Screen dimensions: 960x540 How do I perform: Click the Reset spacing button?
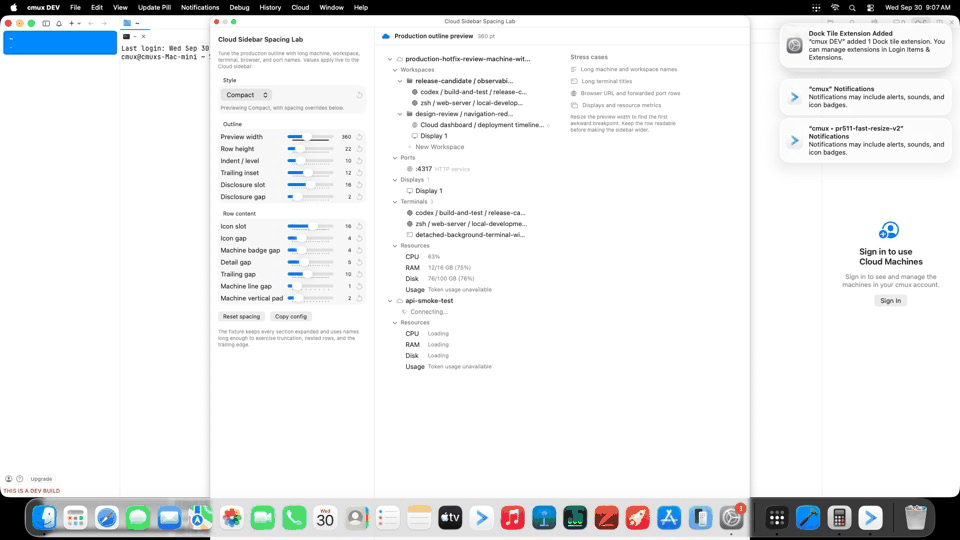pos(241,317)
